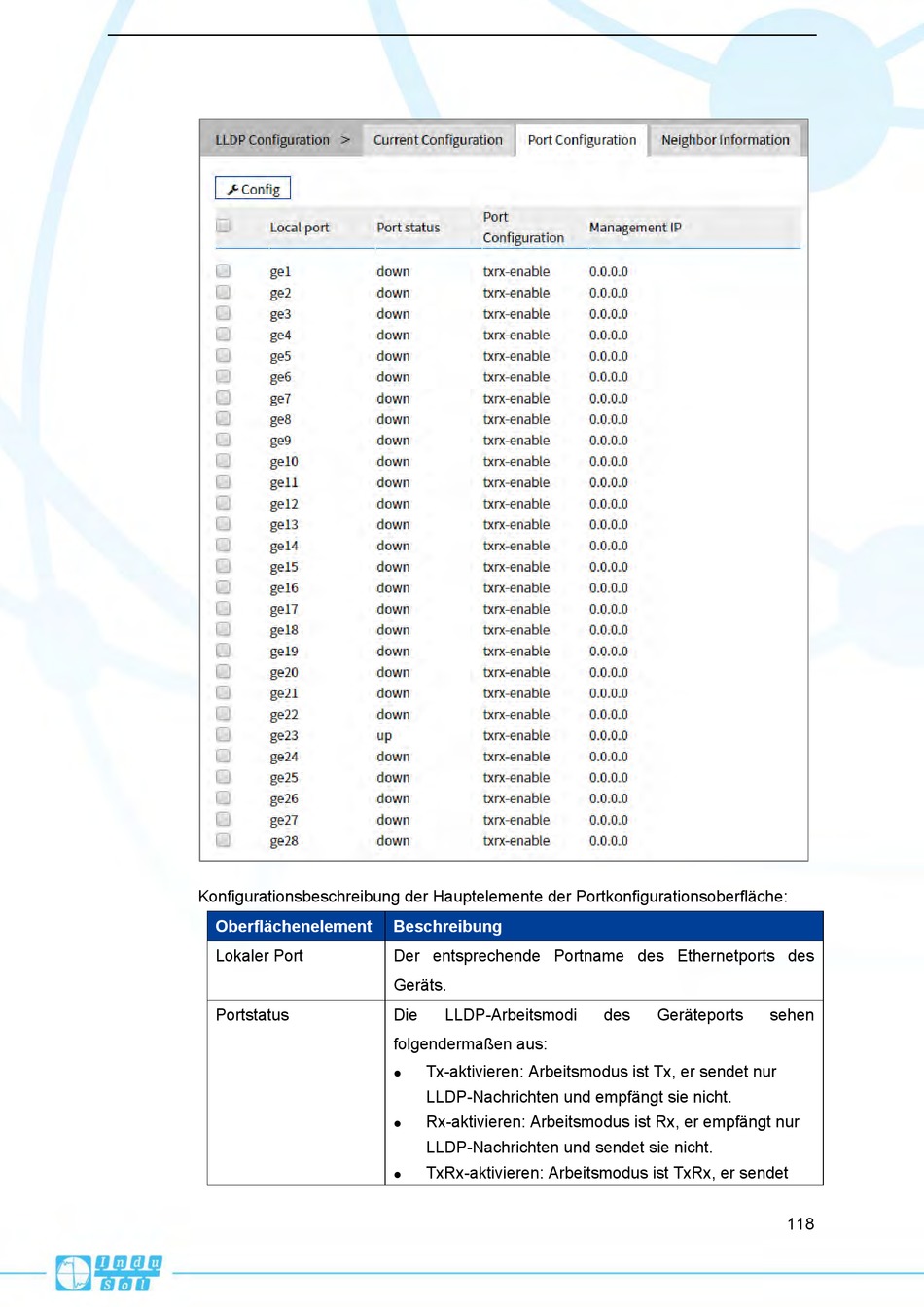Select the Port Configuration tab
The width and height of the screenshot is (924, 1307).
[582, 140]
